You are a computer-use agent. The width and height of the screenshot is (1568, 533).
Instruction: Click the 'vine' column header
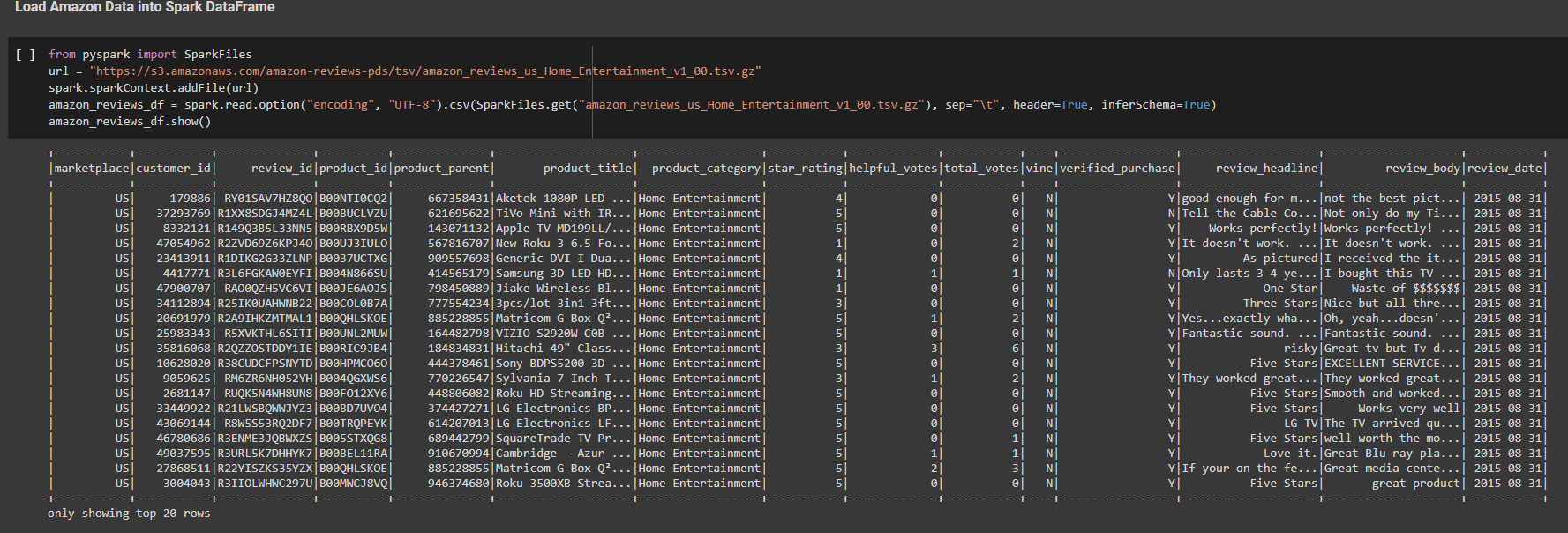pos(1039,169)
